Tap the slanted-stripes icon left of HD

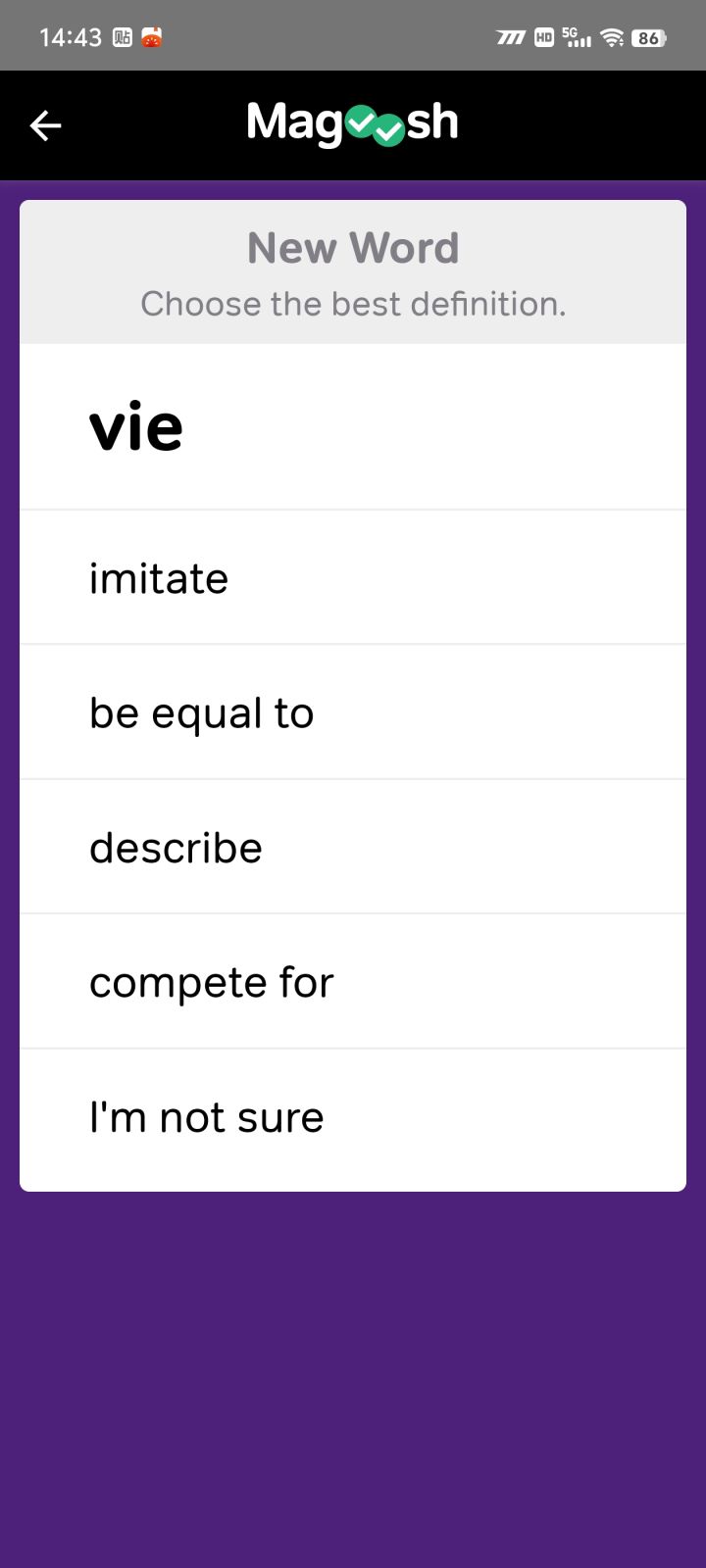click(510, 38)
